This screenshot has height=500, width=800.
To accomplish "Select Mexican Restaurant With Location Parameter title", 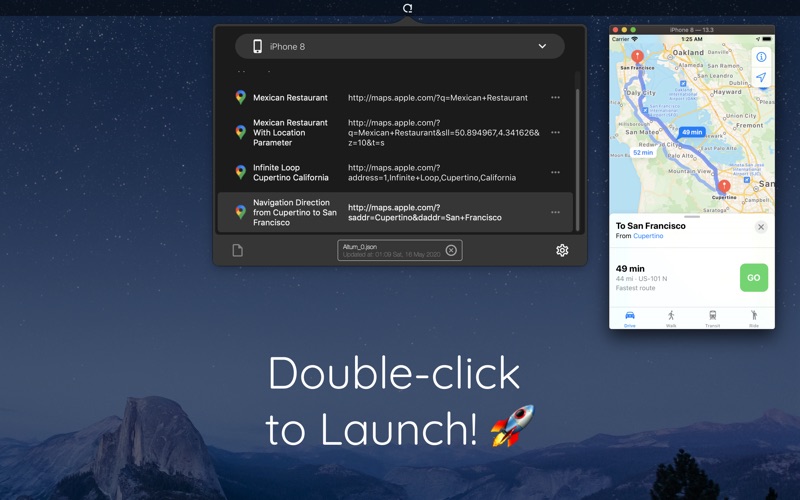I will [x=290, y=133].
